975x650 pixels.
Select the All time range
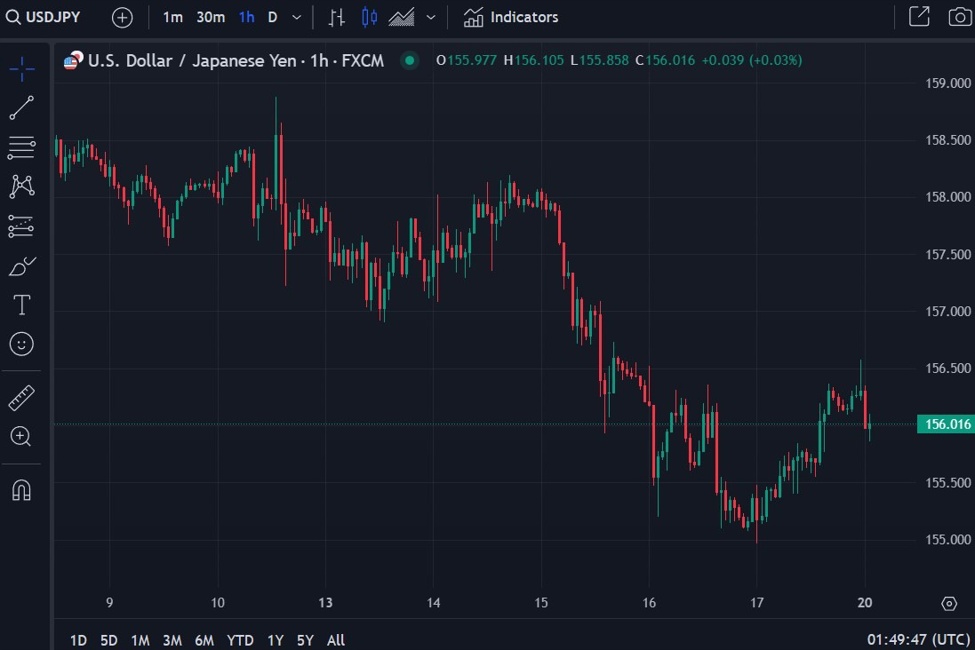point(335,639)
